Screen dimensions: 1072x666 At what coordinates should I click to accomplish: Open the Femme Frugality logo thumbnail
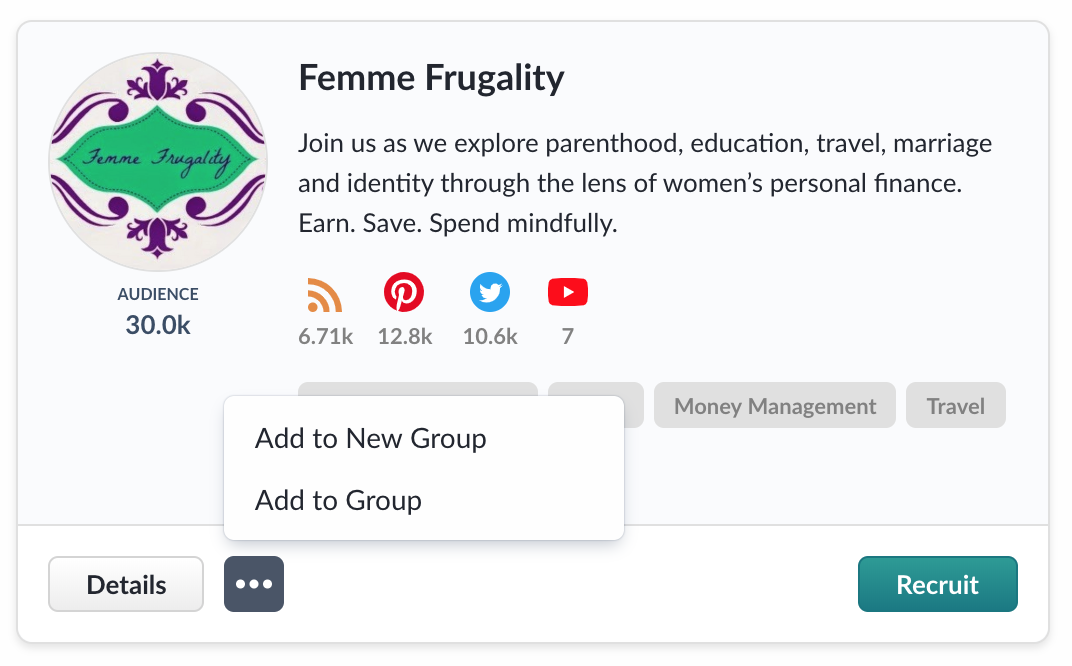(x=158, y=161)
